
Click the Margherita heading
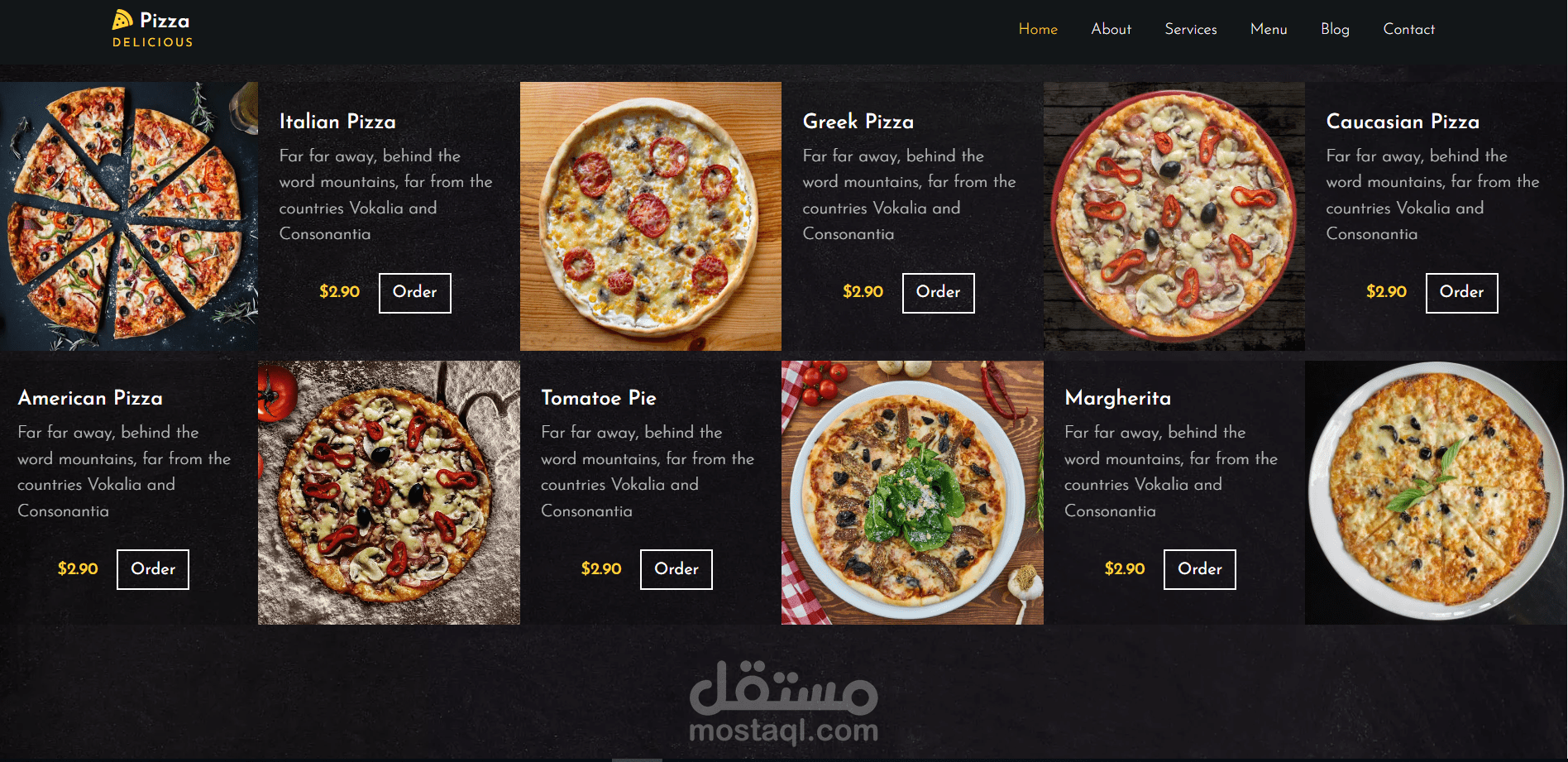pyautogui.click(x=1117, y=398)
